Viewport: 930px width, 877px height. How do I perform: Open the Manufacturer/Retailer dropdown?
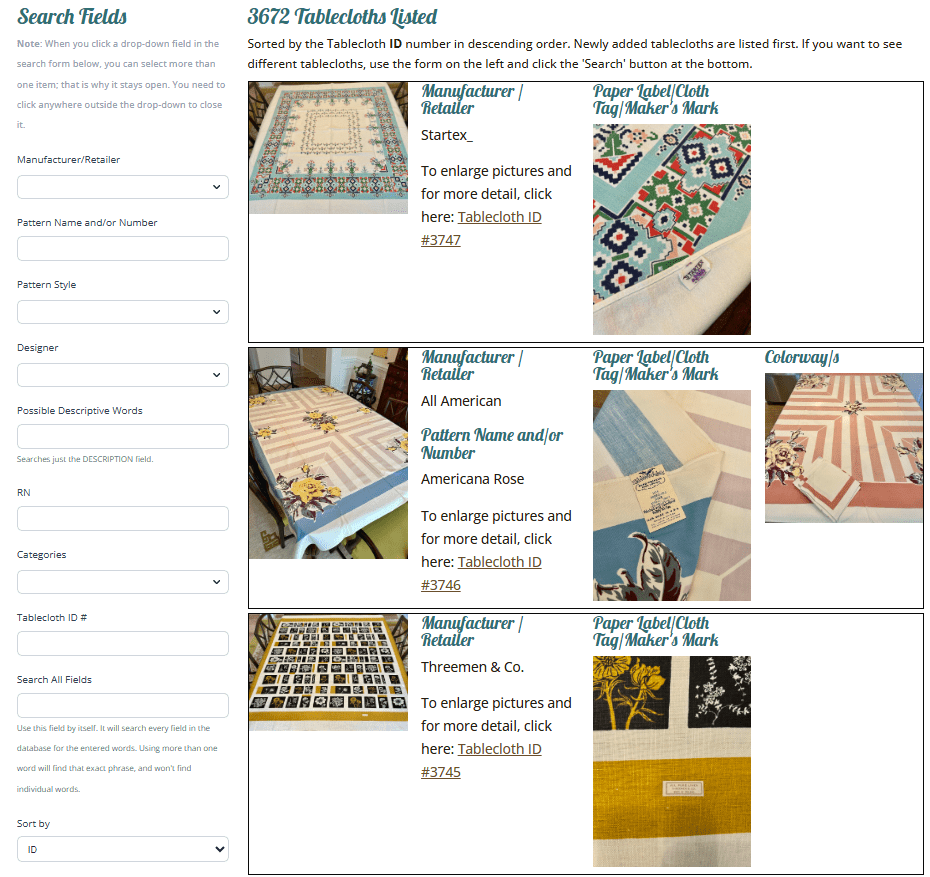pos(122,187)
